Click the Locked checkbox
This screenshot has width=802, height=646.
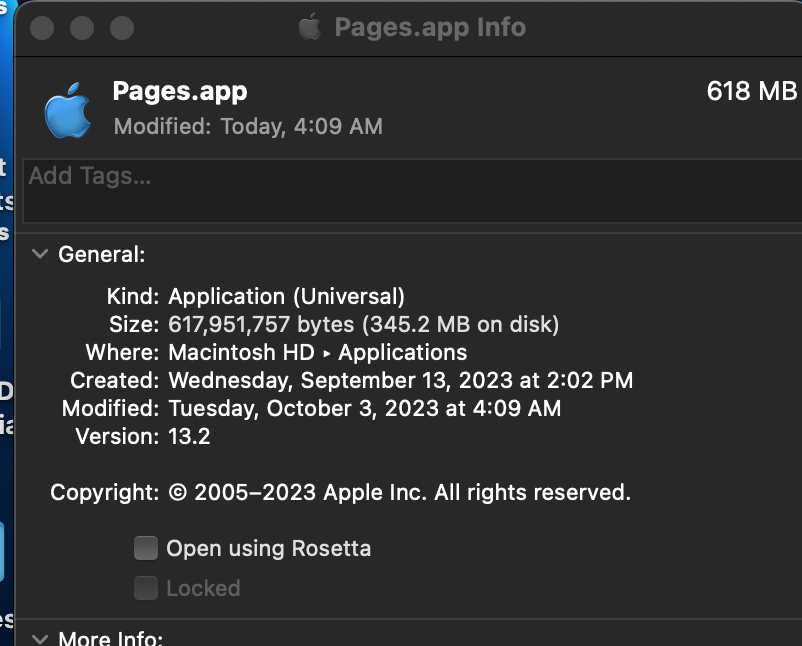click(146, 588)
